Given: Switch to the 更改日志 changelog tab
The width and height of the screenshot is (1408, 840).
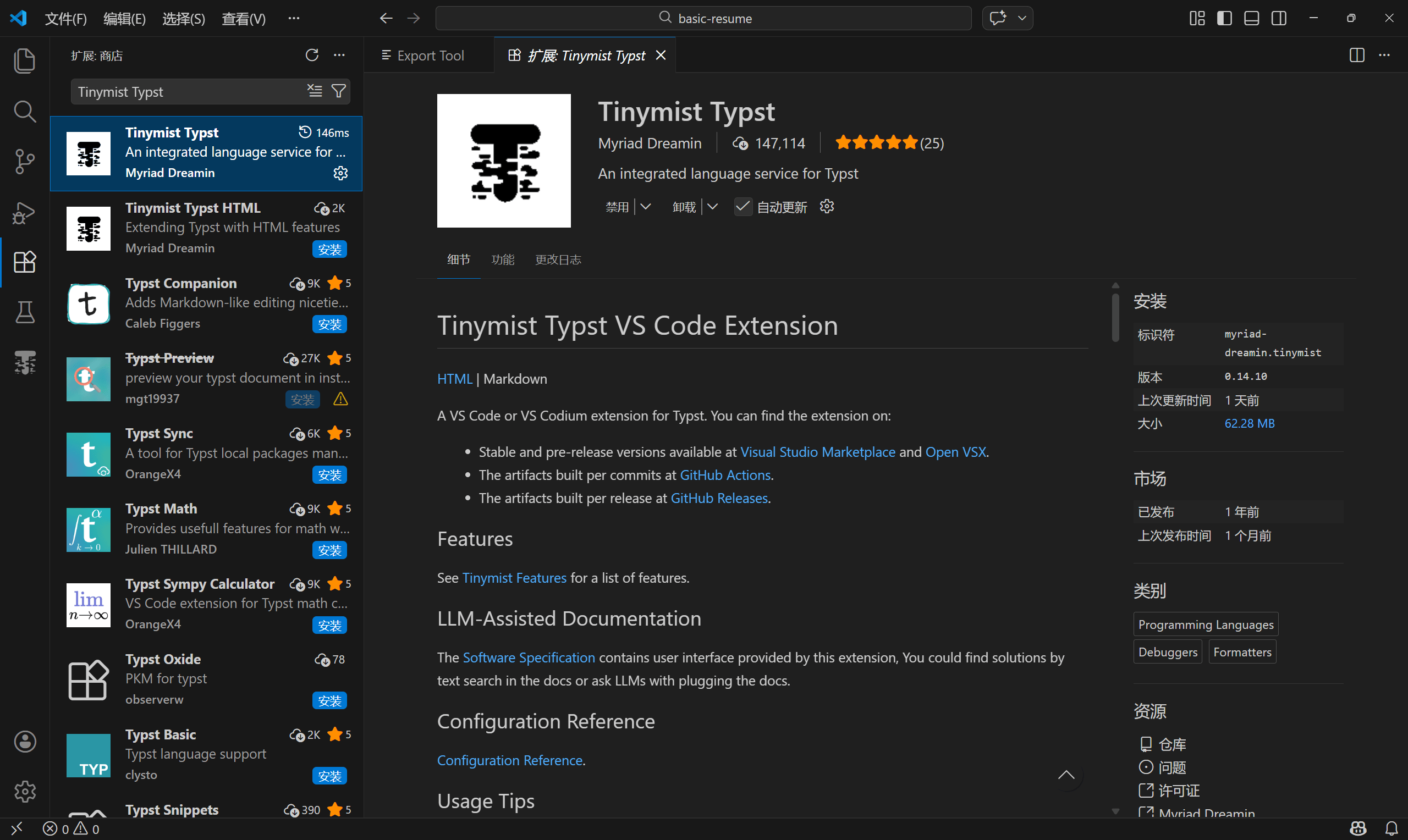Looking at the screenshot, I should [558, 259].
